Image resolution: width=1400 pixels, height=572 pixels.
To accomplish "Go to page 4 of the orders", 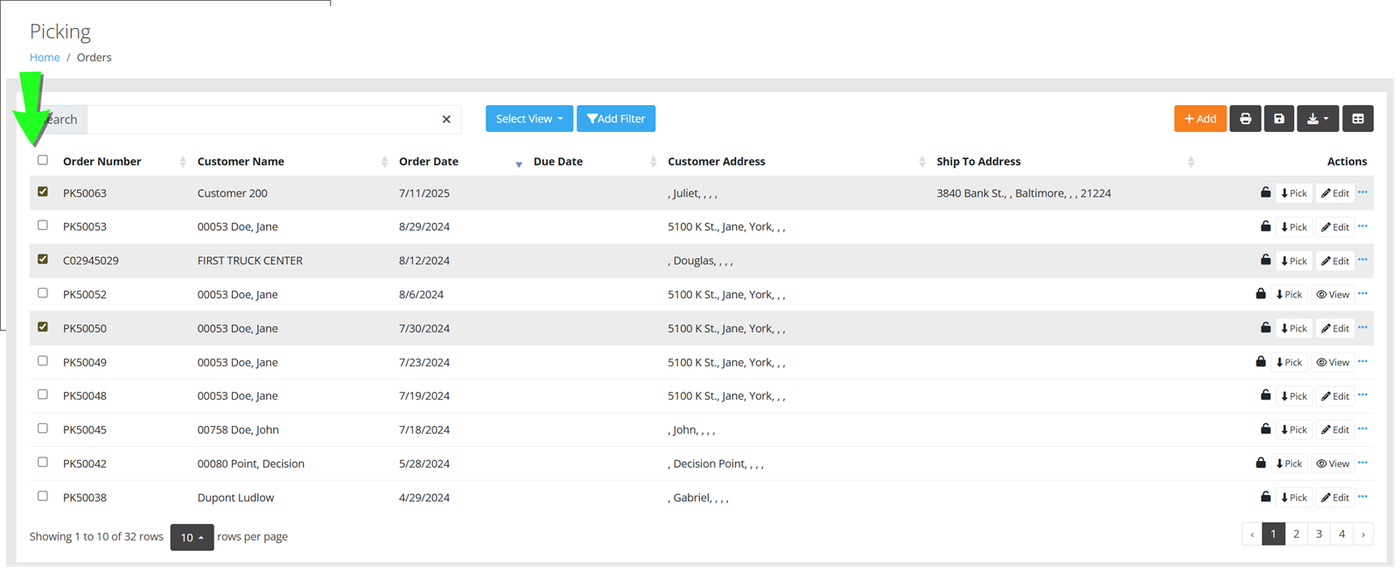I will click(1342, 534).
